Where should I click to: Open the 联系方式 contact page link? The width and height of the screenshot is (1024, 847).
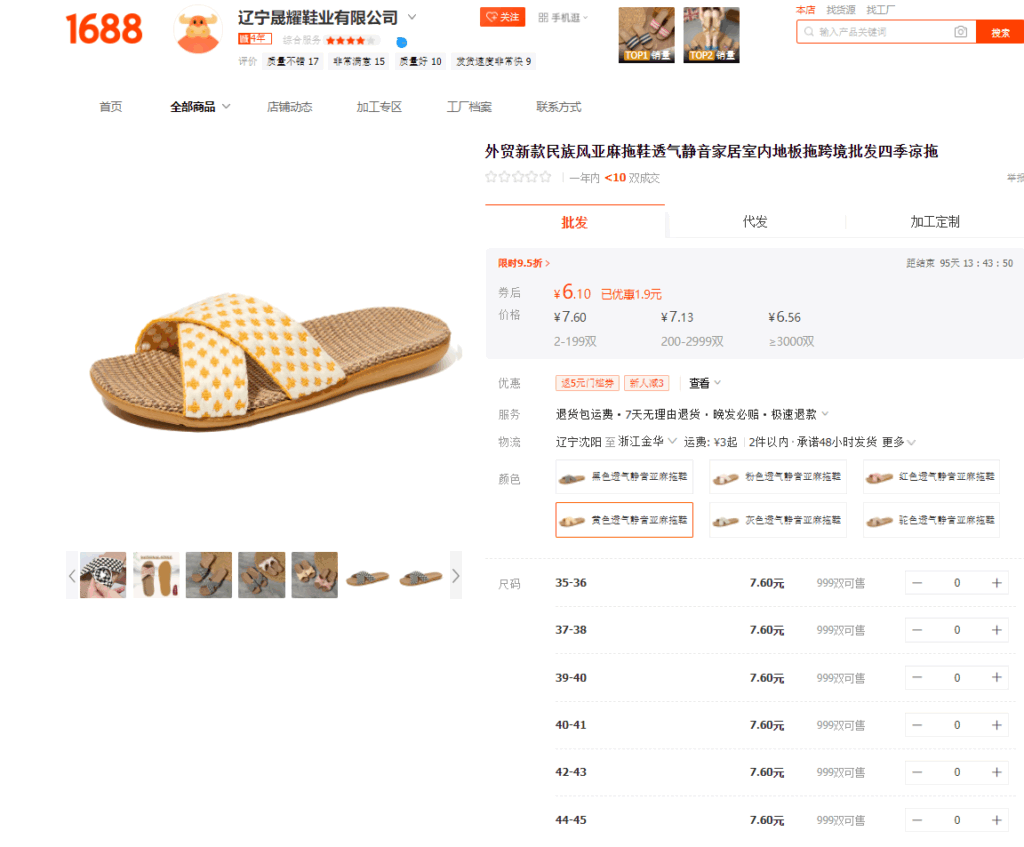pos(558,106)
